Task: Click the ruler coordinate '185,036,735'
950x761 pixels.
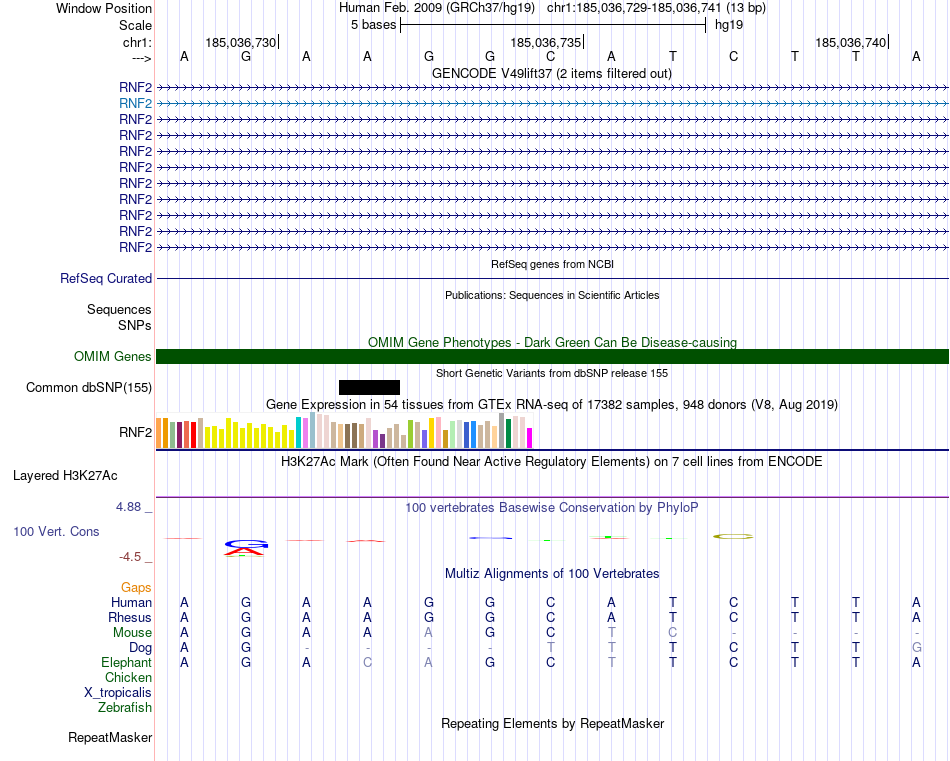Action: 545,42
